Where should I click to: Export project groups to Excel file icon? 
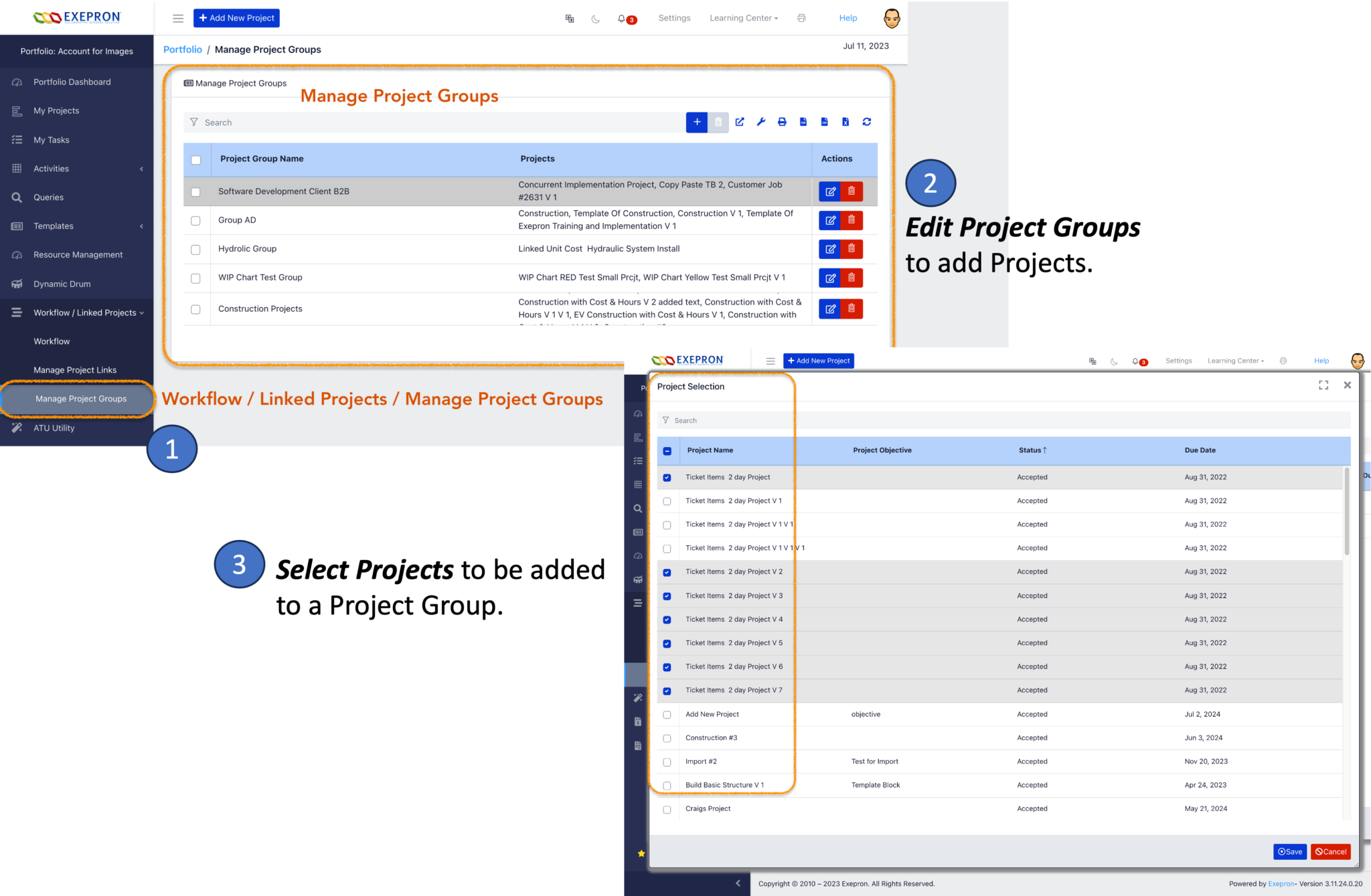(x=845, y=122)
